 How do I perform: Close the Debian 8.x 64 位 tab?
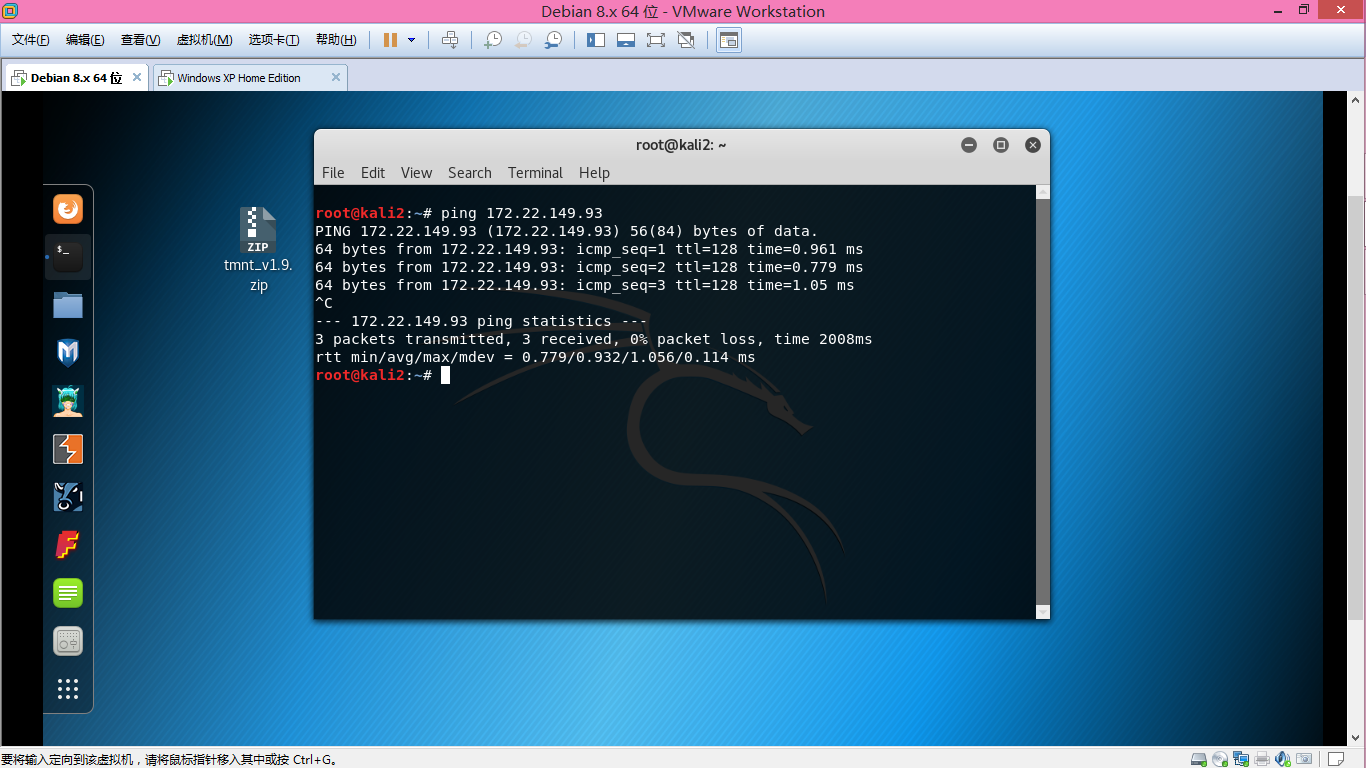click(x=137, y=77)
